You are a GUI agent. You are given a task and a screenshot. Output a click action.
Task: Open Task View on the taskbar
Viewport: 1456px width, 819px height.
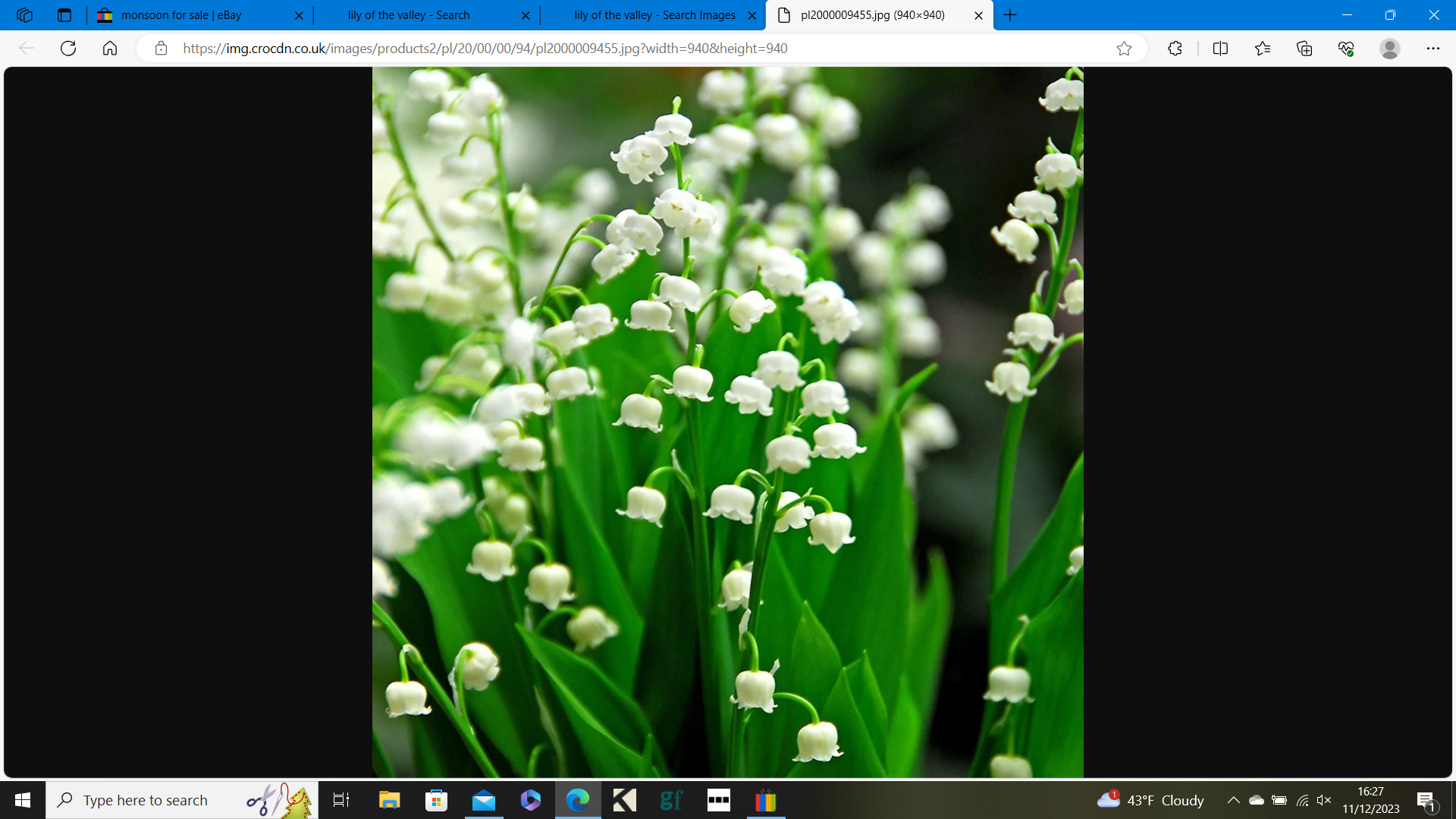tap(341, 800)
